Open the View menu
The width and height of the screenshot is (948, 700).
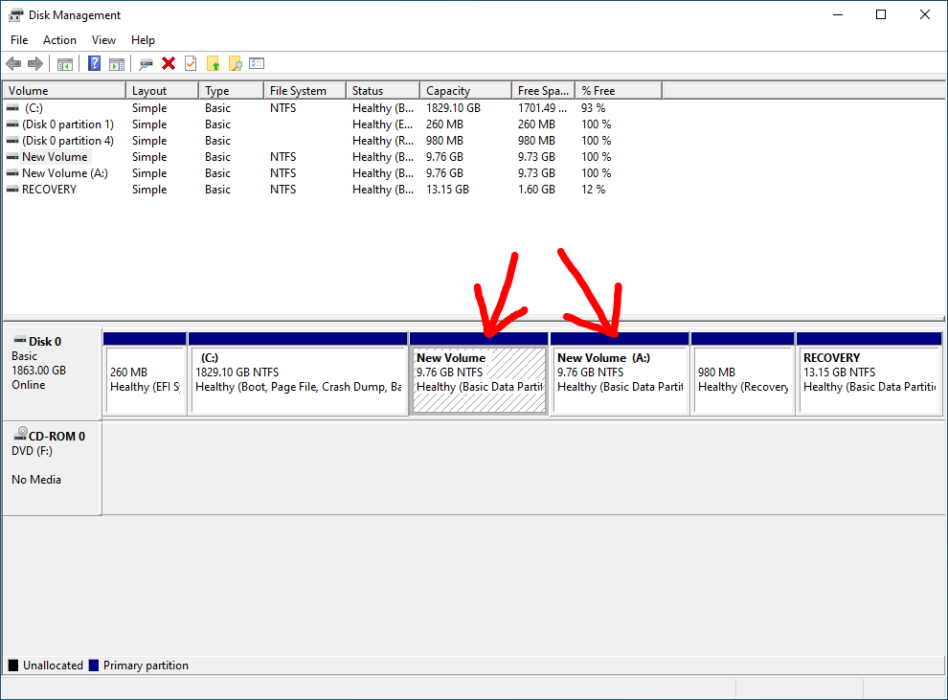103,40
